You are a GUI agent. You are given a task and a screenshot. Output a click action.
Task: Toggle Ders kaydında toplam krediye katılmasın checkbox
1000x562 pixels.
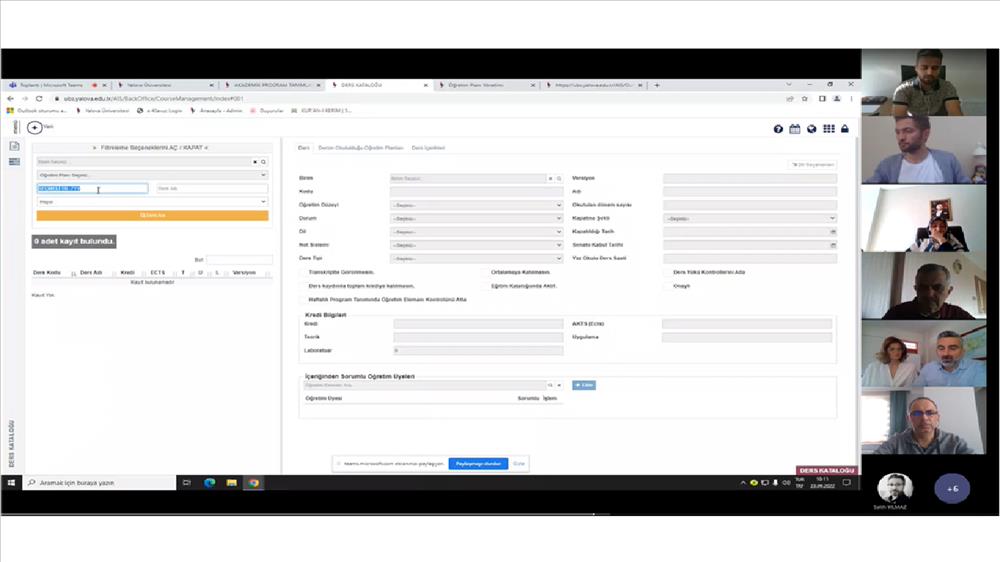click(302, 286)
